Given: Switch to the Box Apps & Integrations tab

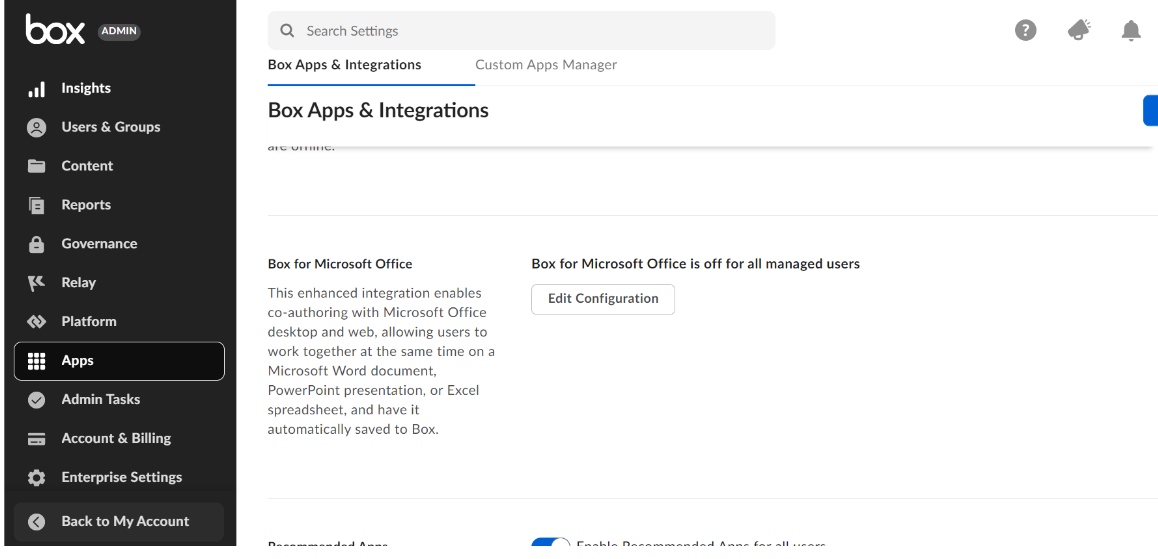Looking at the screenshot, I should (345, 65).
